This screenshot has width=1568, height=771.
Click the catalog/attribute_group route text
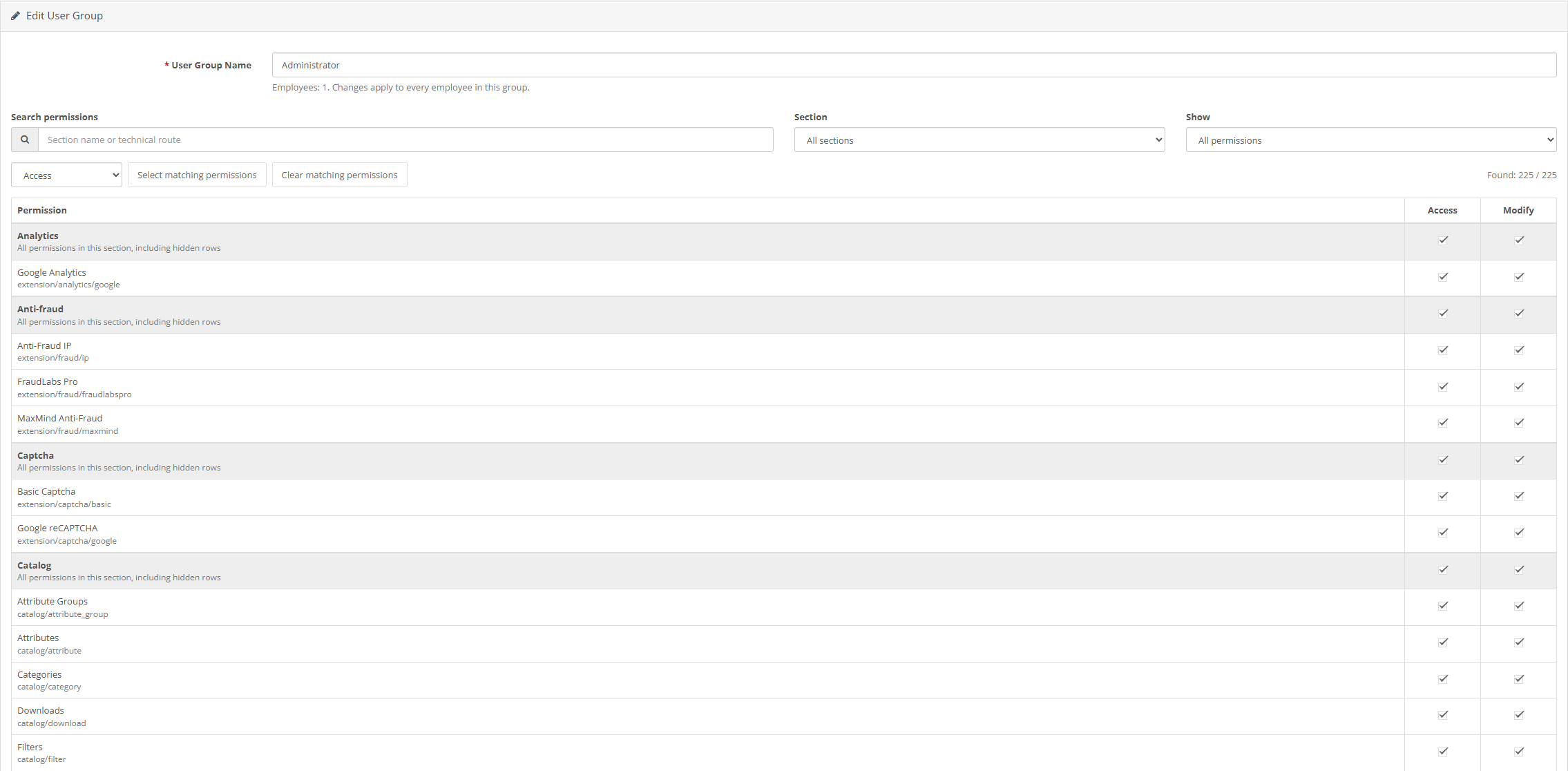(x=63, y=614)
